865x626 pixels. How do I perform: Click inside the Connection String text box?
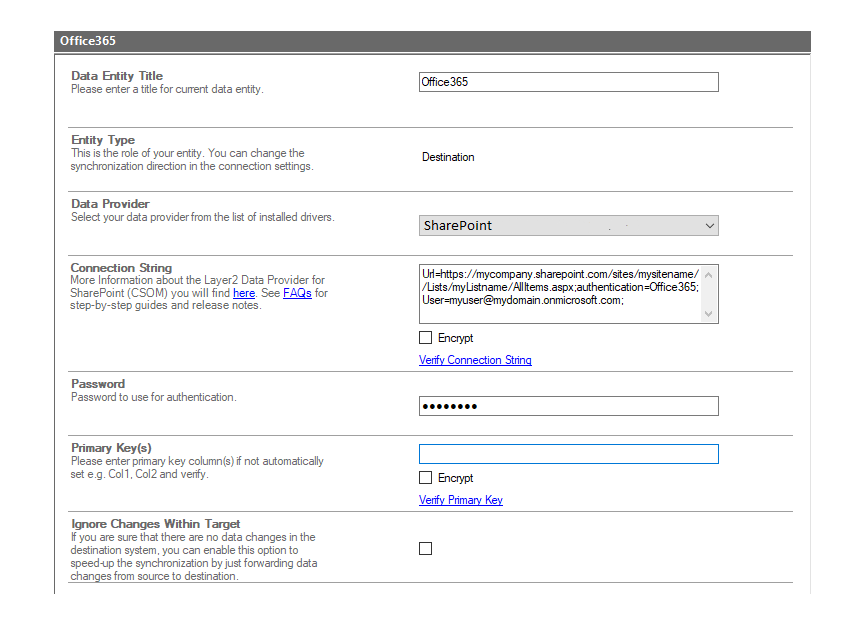tap(560, 294)
